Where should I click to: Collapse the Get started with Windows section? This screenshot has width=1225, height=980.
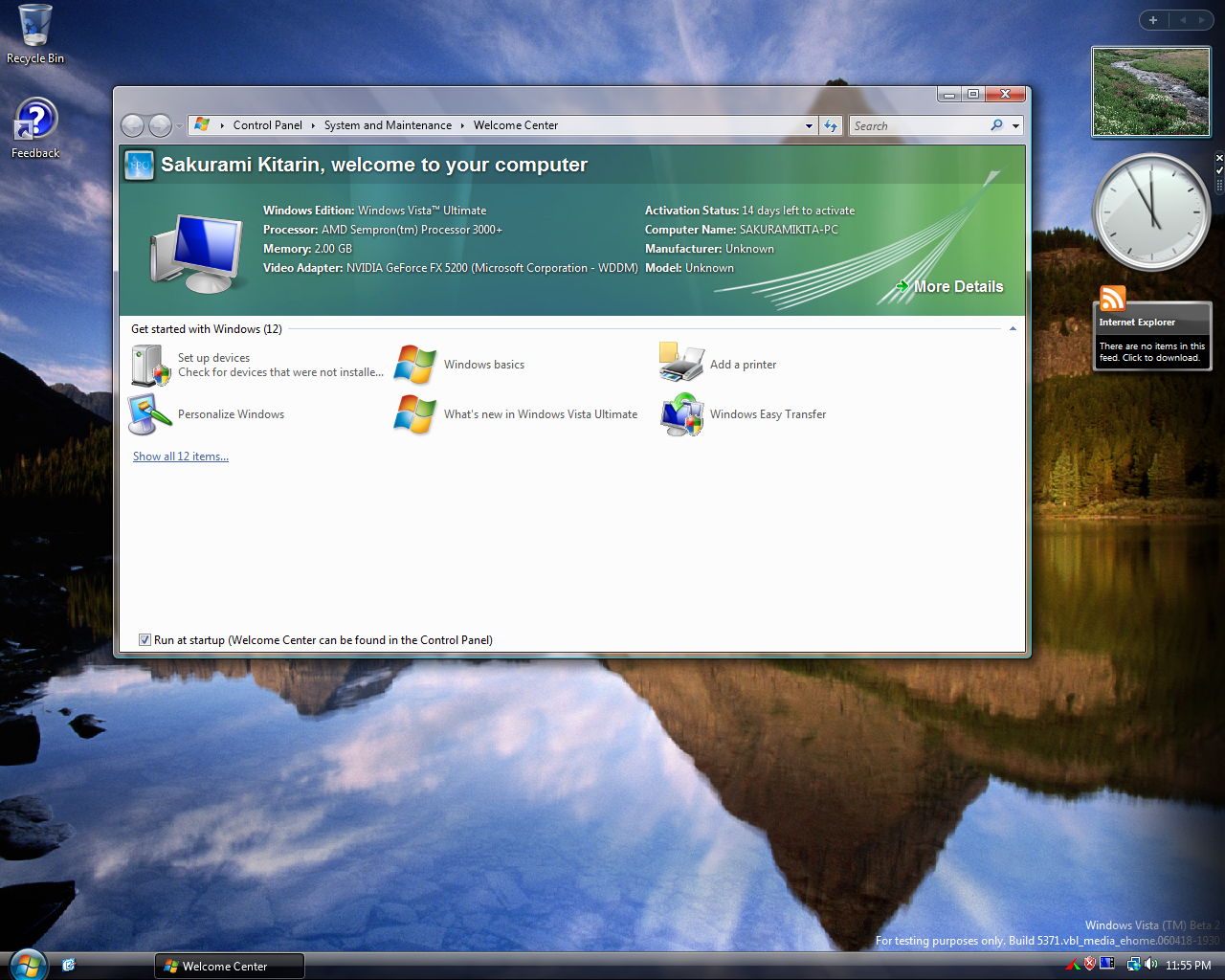coord(1013,329)
